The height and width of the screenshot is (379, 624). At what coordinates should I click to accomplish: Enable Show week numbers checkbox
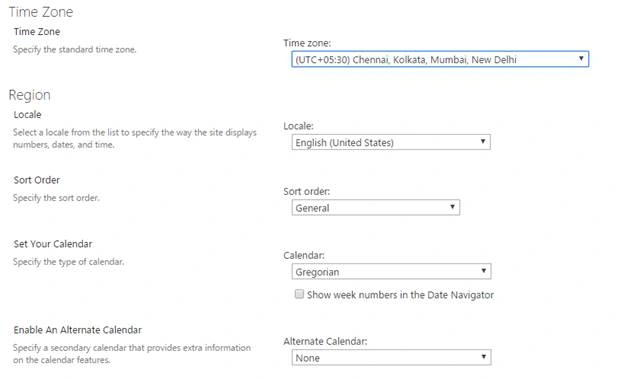(x=299, y=294)
